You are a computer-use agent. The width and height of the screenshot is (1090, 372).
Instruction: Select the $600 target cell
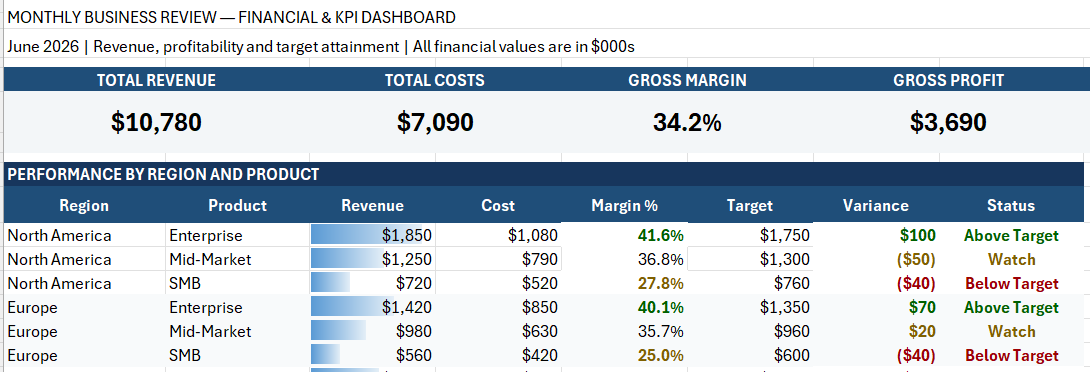749,355
